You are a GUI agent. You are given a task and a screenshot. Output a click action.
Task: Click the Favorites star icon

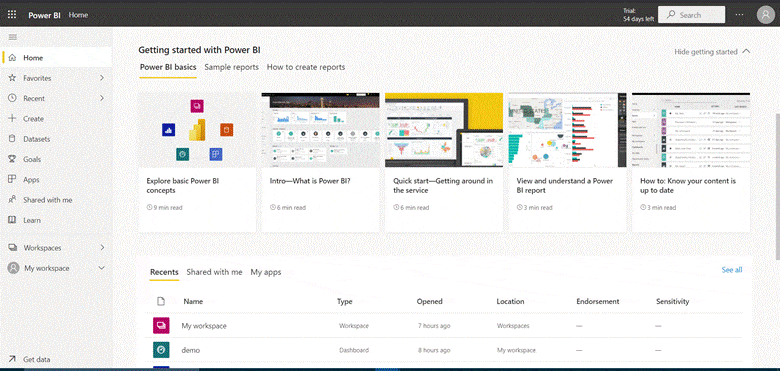(12, 78)
